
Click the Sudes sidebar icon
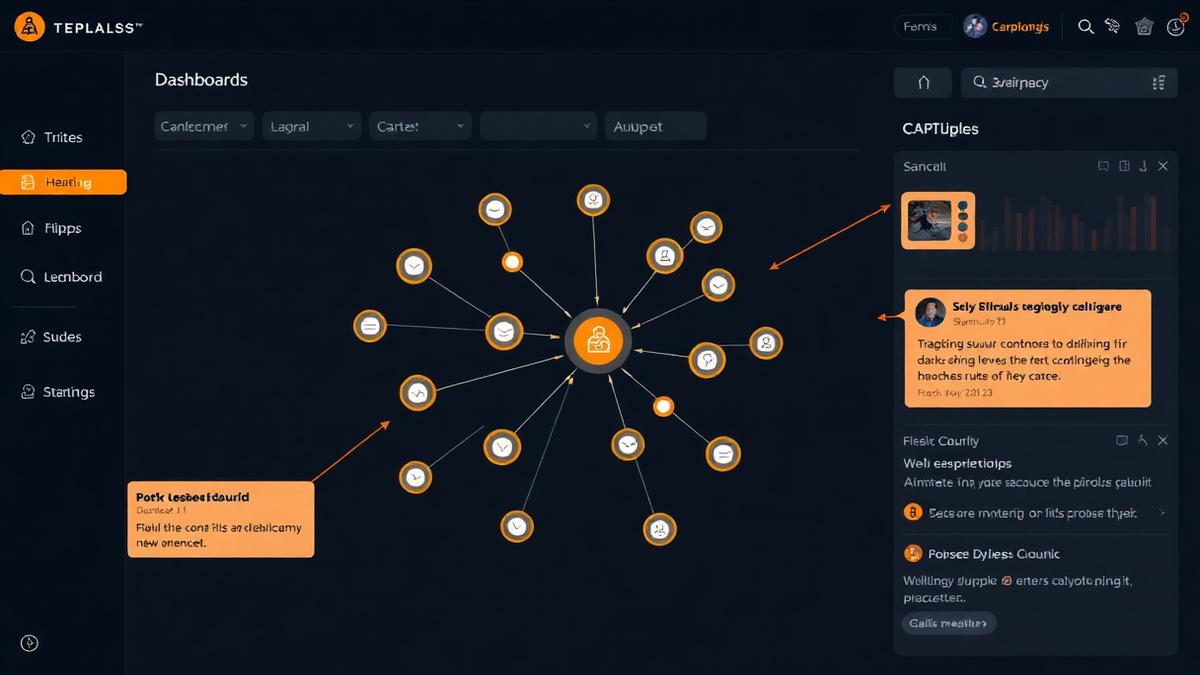coord(28,337)
